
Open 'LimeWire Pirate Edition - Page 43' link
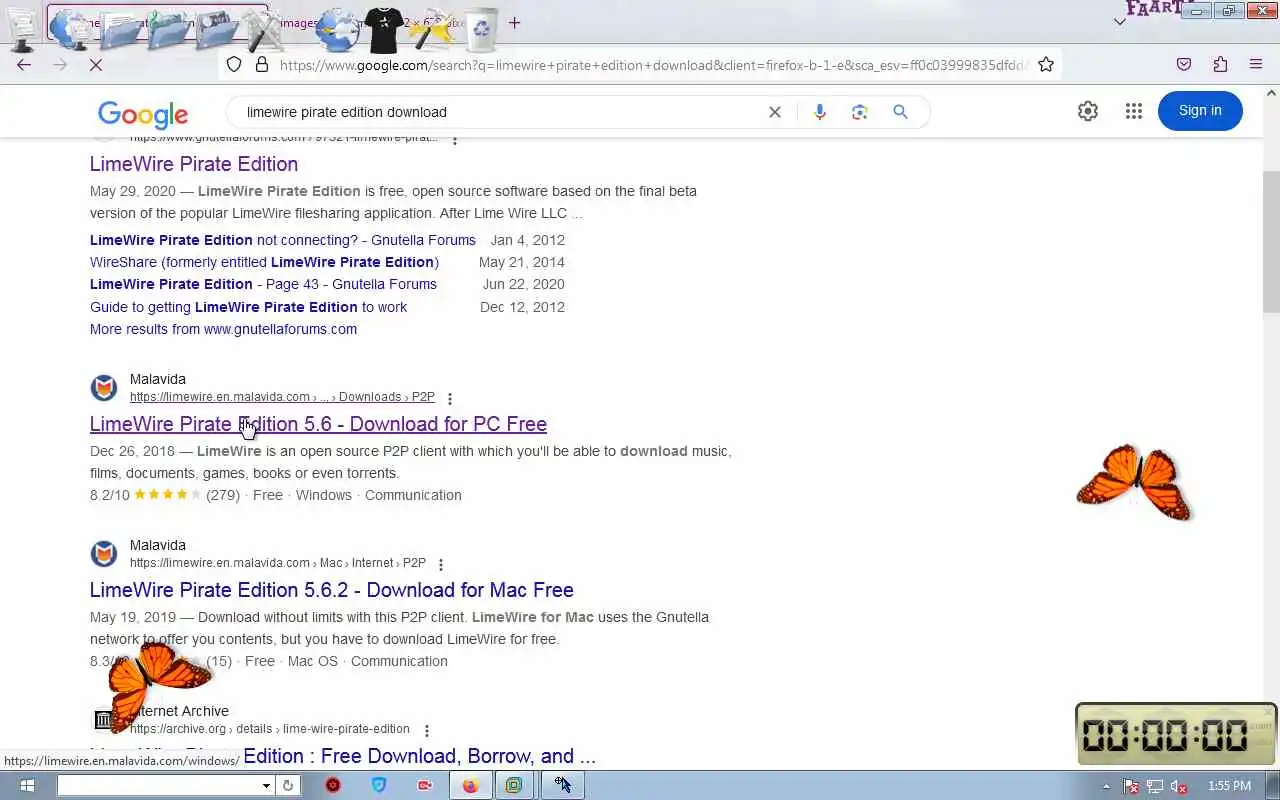[x=263, y=284]
